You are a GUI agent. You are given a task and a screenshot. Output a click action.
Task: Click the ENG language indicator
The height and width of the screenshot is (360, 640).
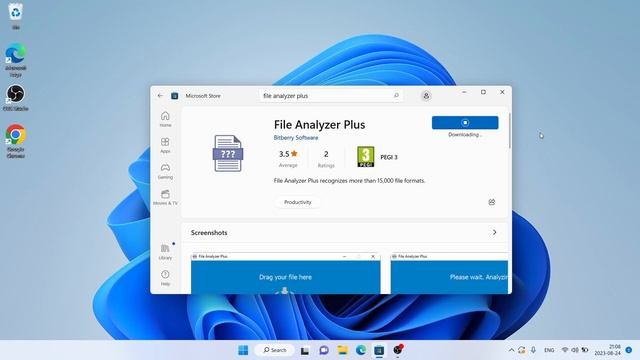[549, 350]
